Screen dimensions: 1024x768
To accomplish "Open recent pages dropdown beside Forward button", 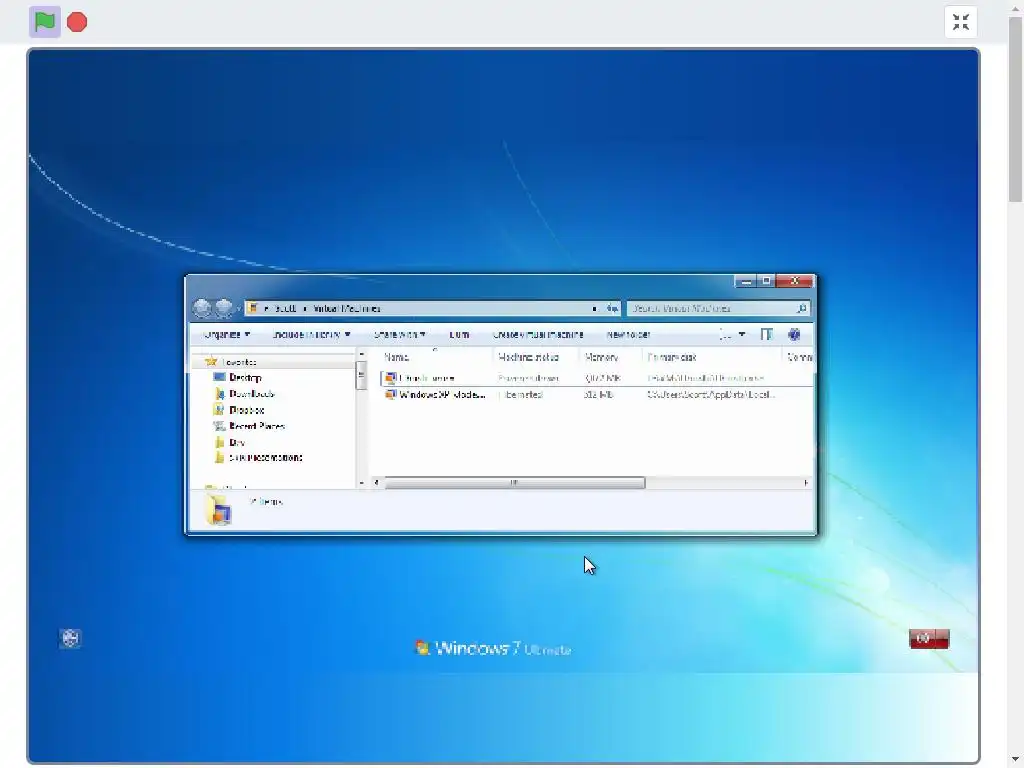I will coord(238,308).
